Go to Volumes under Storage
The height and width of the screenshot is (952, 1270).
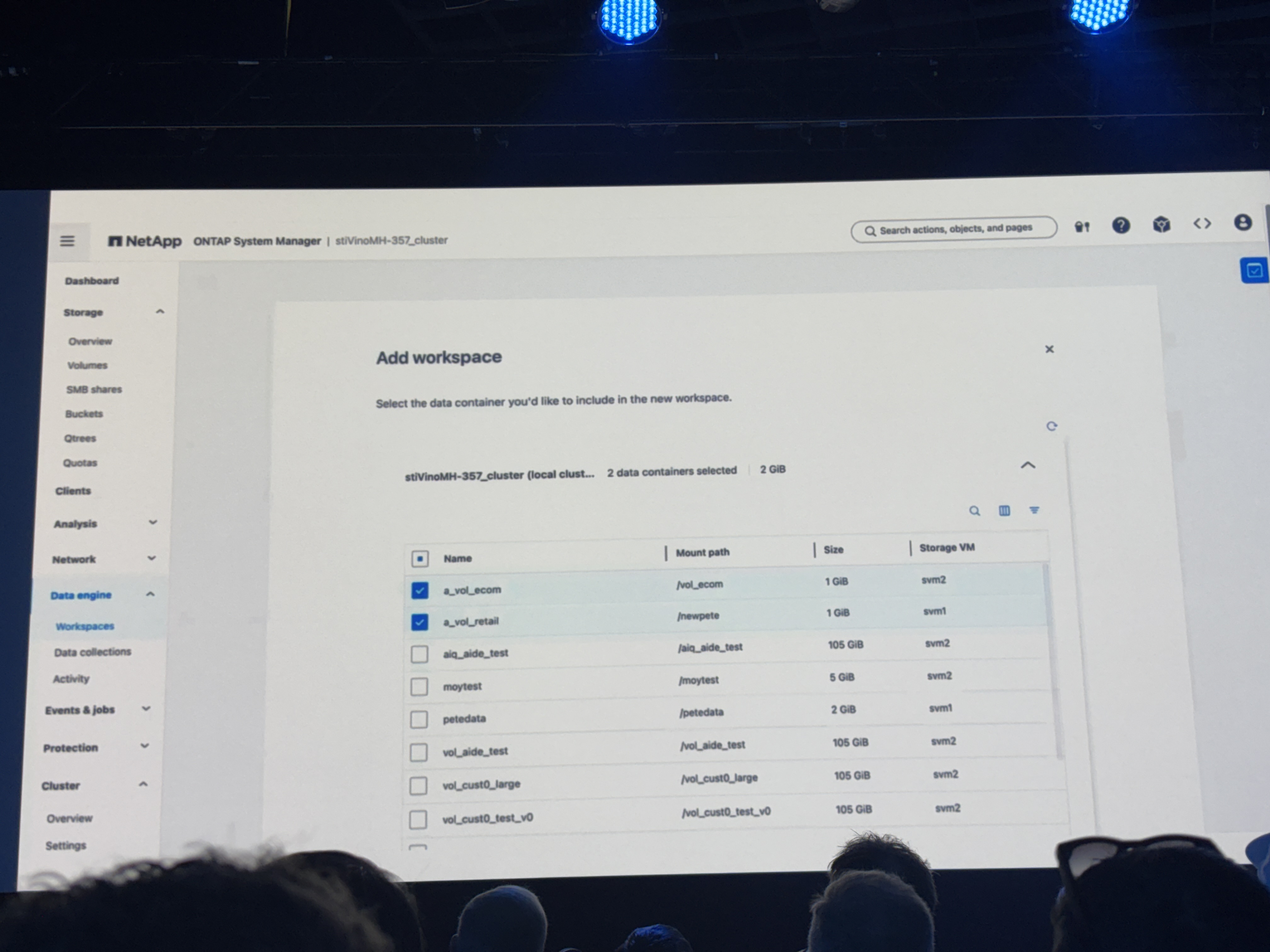[87, 365]
